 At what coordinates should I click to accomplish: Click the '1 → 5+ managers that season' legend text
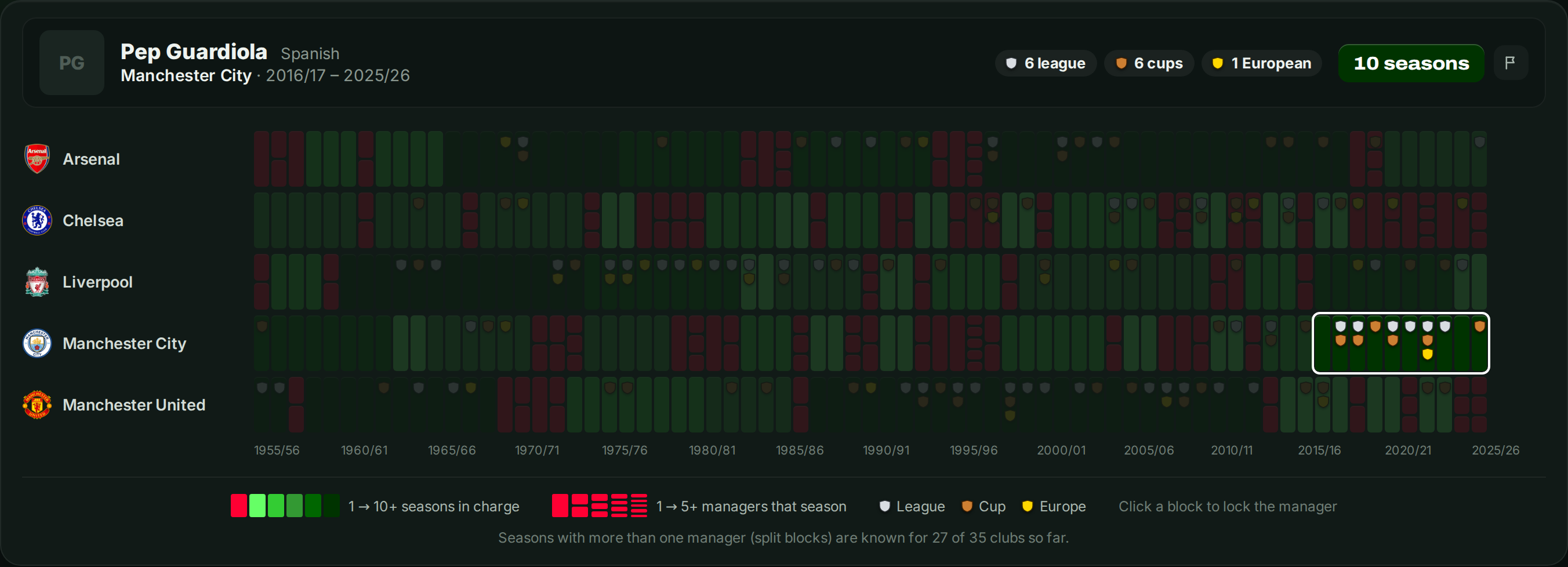(751, 506)
